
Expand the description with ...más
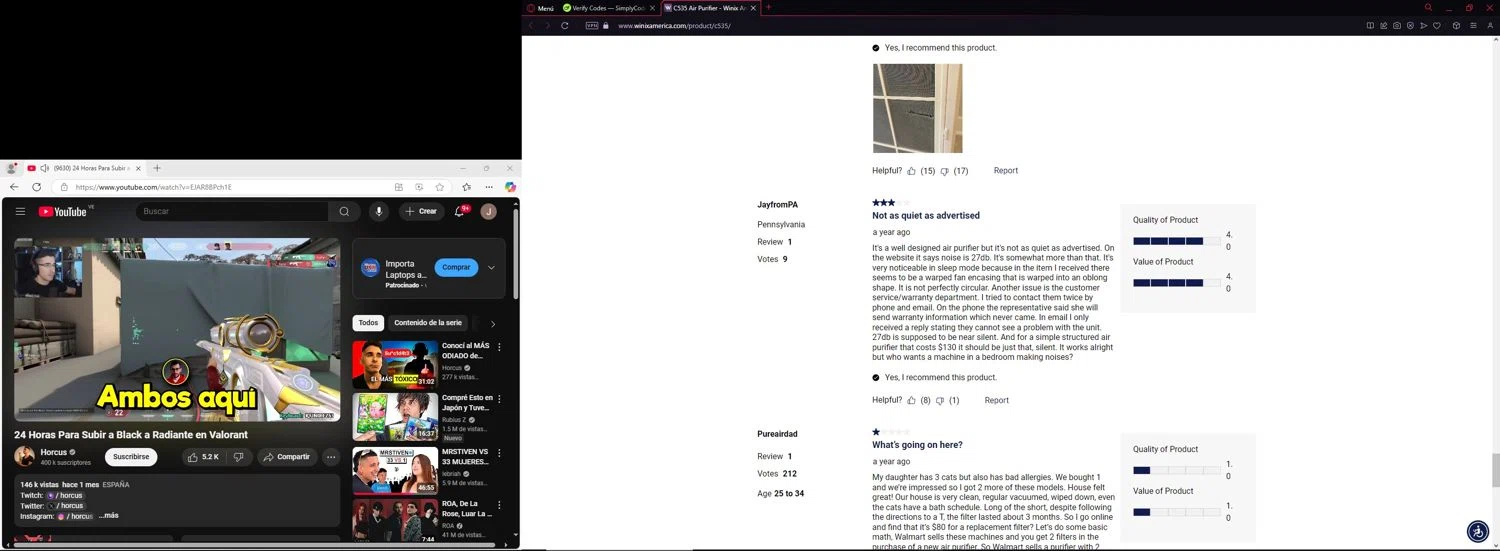(109, 516)
